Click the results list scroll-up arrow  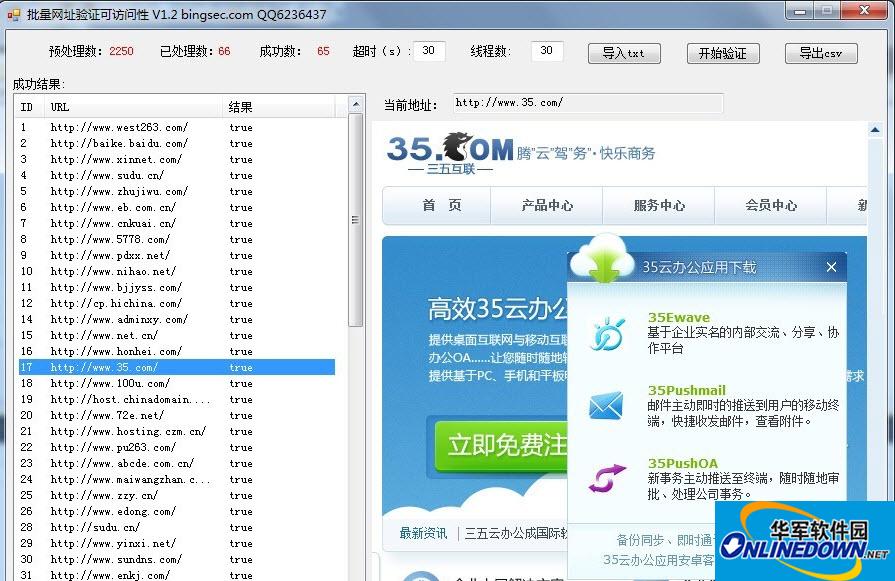click(x=356, y=104)
